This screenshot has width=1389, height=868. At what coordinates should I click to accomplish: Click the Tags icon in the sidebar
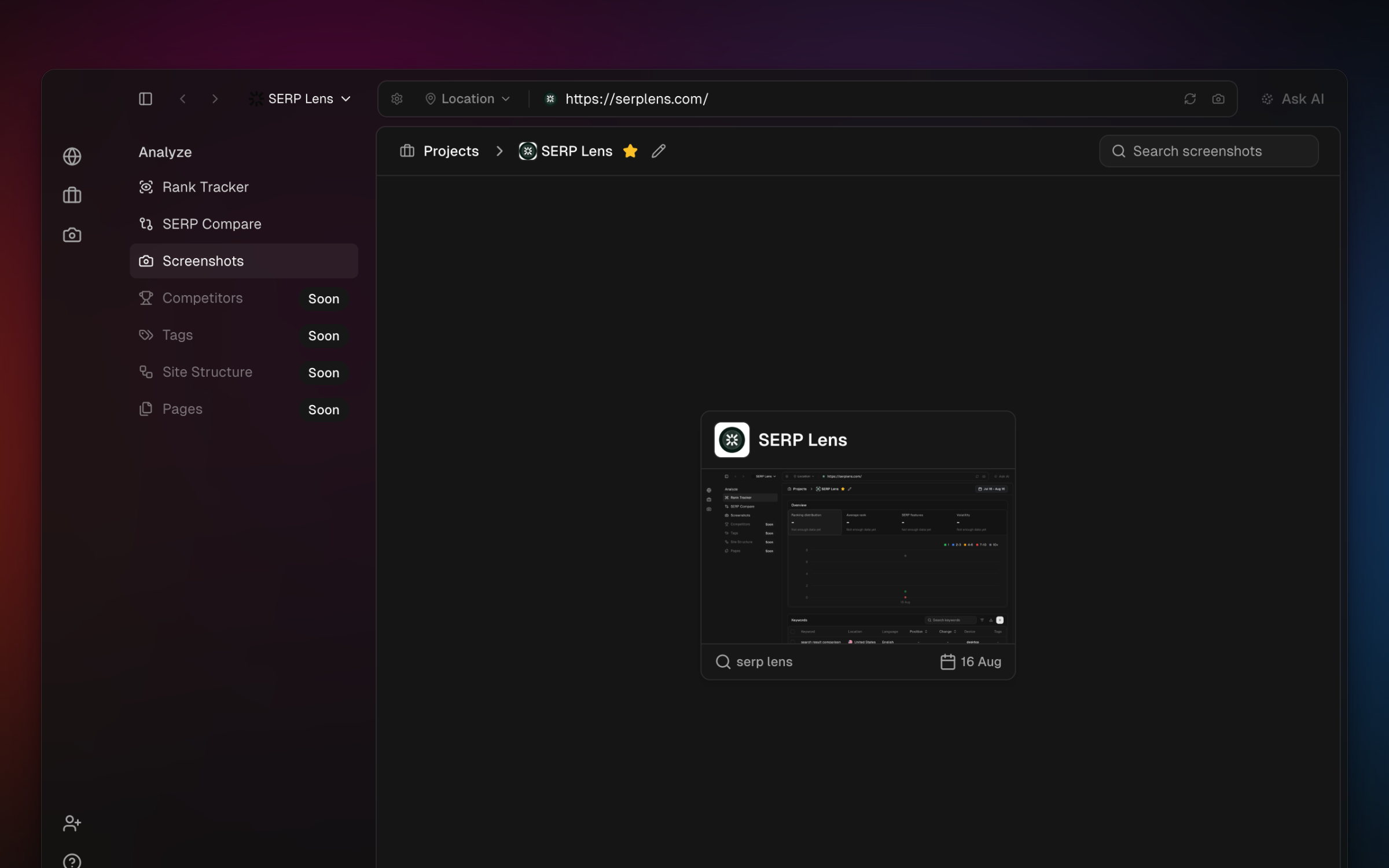(146, 335)
